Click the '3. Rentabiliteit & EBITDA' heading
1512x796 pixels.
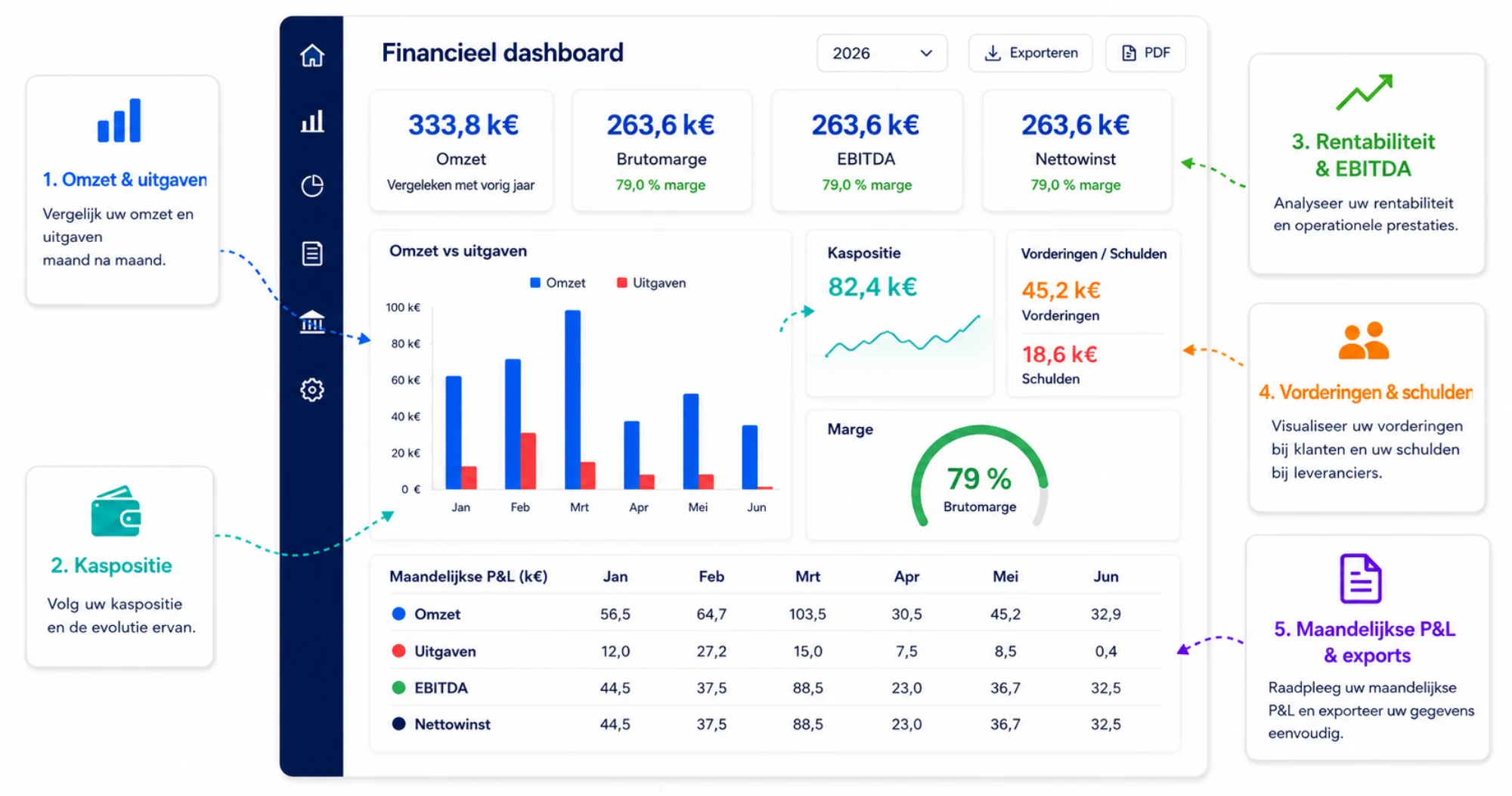point(1364,155)
